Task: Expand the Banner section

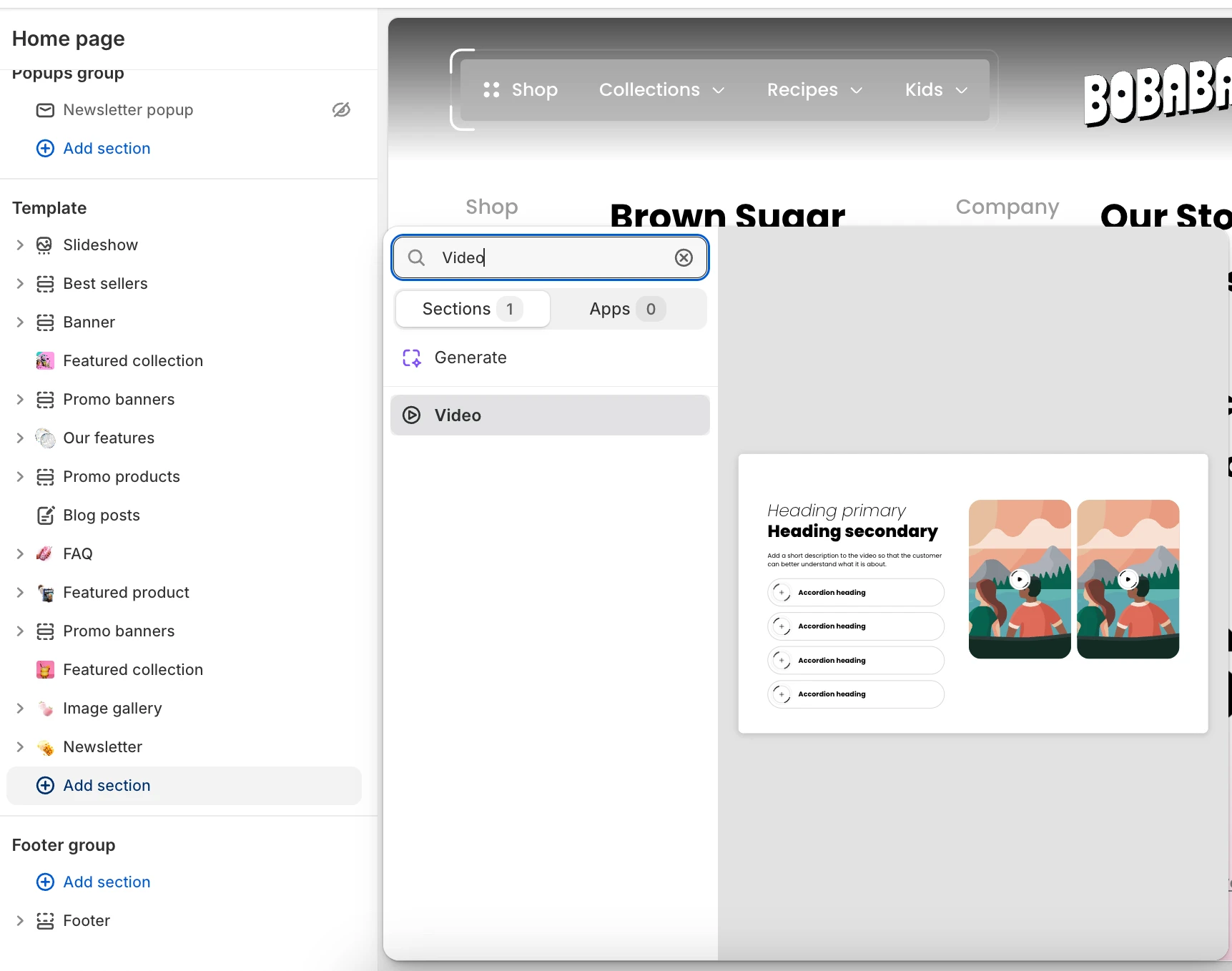Action: tap(20, 322)
